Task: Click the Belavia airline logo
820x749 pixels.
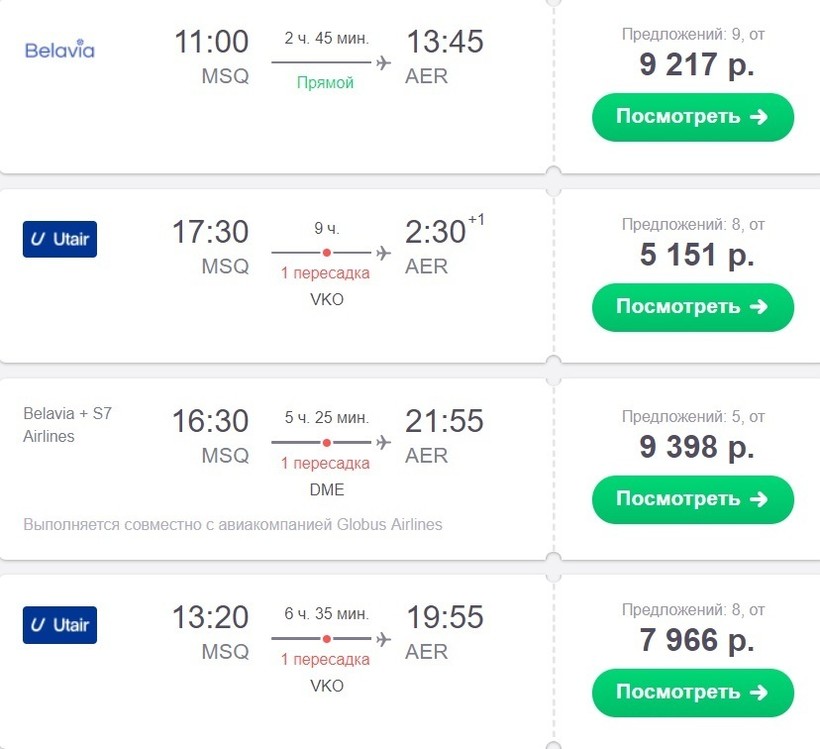Action: tap(59, 49)
